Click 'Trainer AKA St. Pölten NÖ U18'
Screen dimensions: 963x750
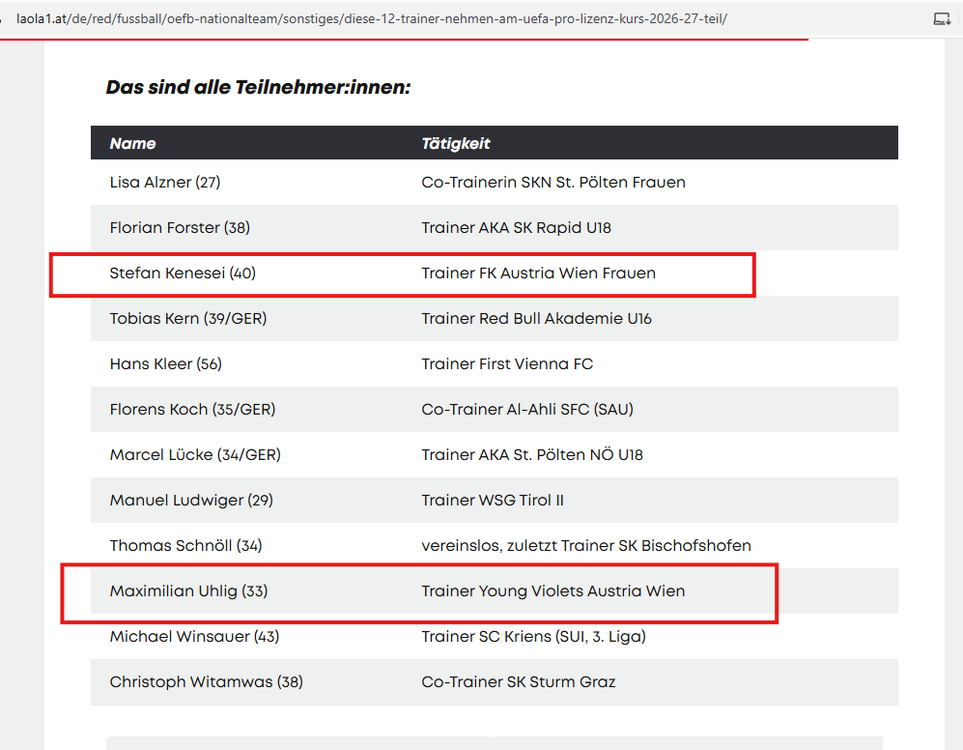532,455
